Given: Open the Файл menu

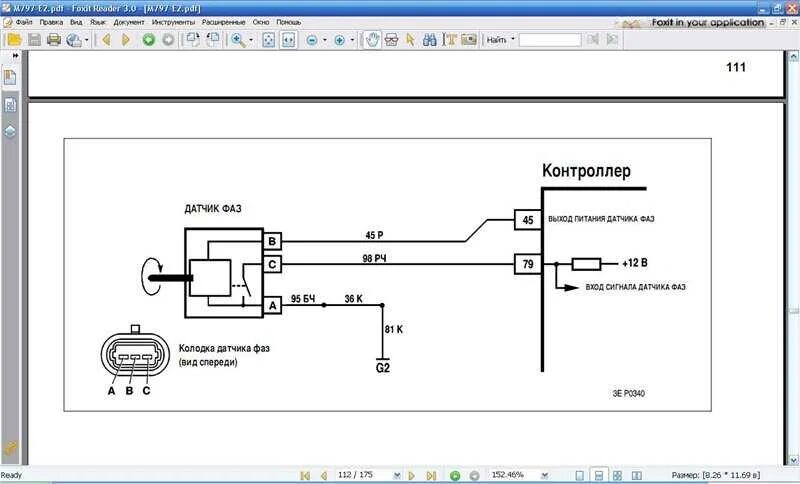Looking at the screenshot, I should click(x=23, y=21).
